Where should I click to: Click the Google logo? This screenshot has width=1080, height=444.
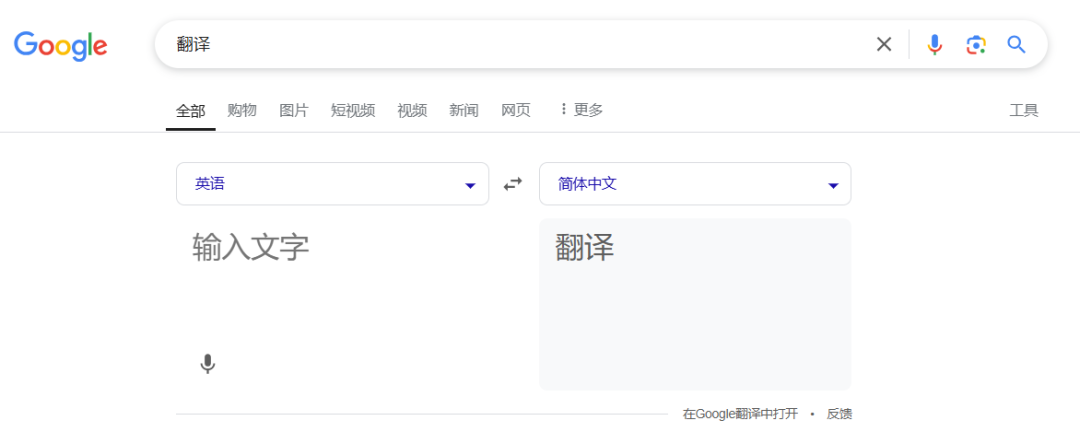point(61,45)
